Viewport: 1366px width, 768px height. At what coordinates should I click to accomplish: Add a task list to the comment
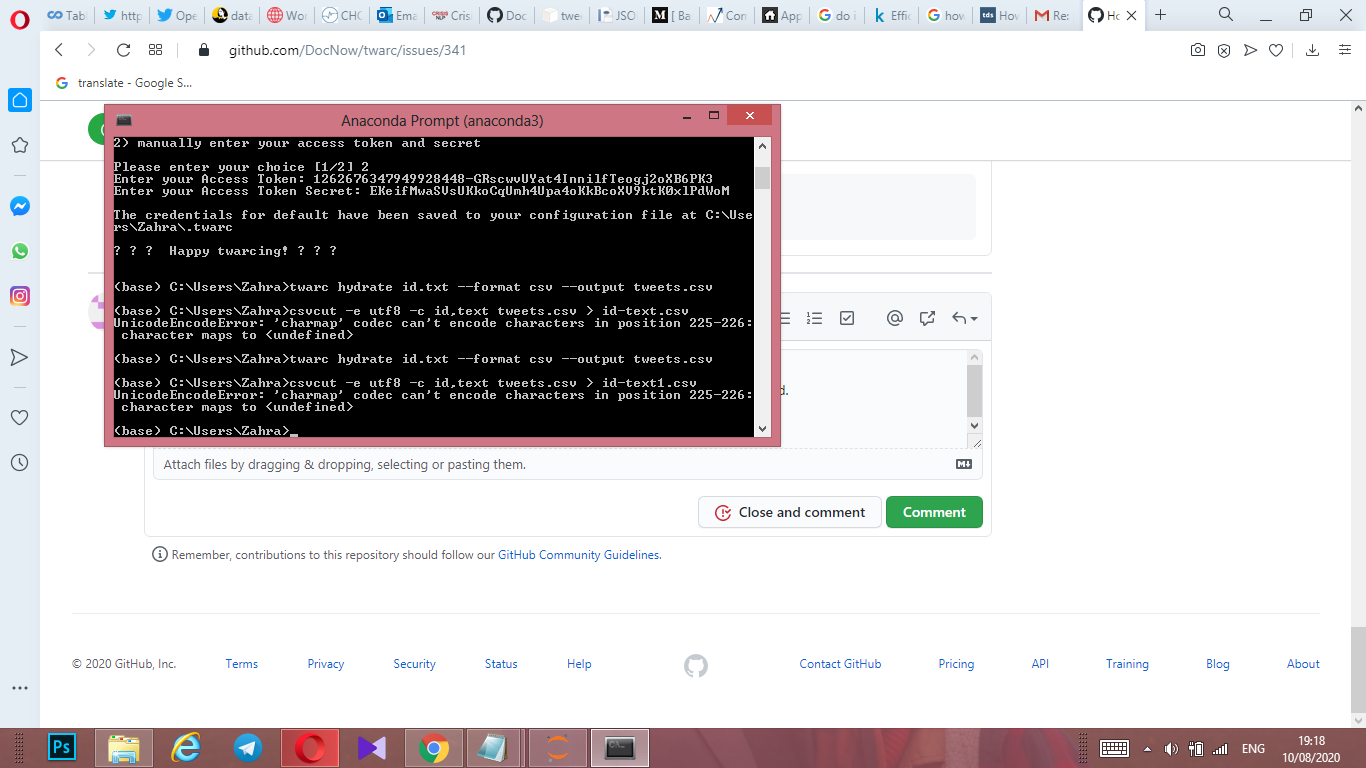click(x=846, y=318)
